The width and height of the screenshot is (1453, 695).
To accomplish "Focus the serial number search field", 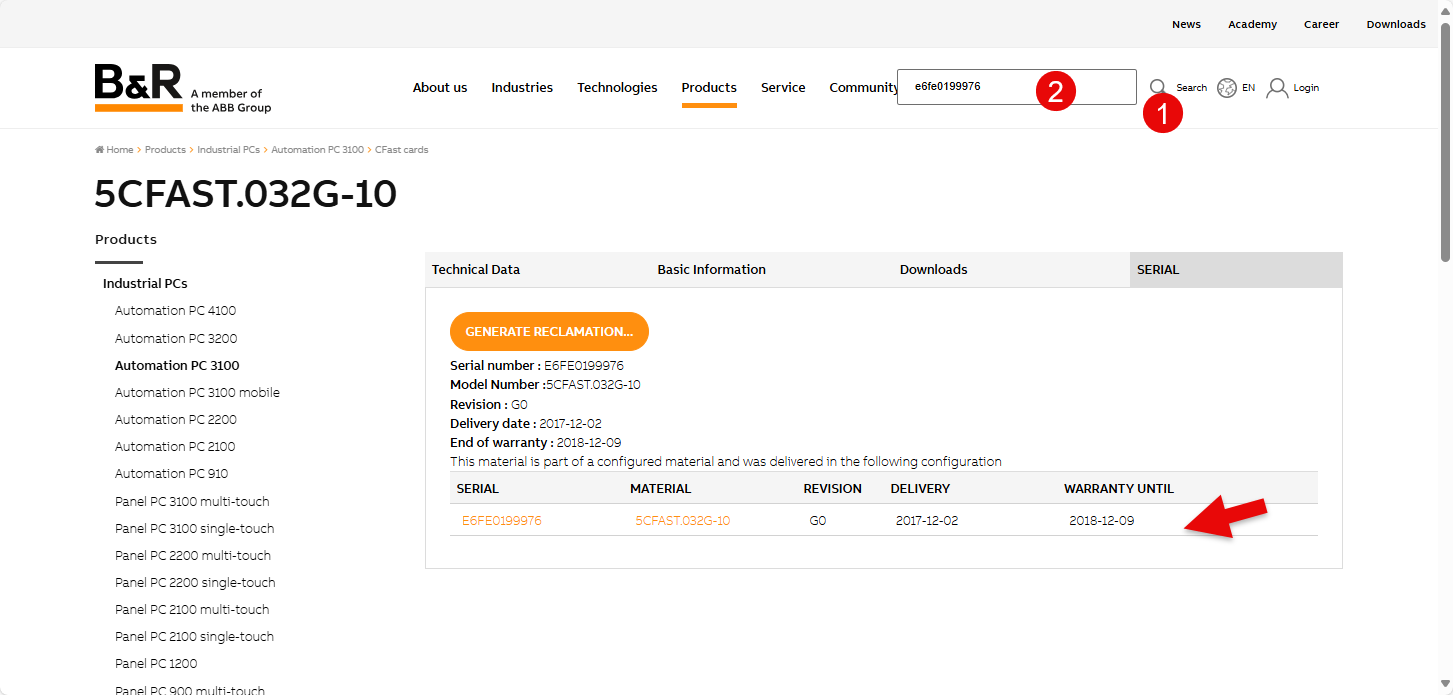I will 1017,87.
